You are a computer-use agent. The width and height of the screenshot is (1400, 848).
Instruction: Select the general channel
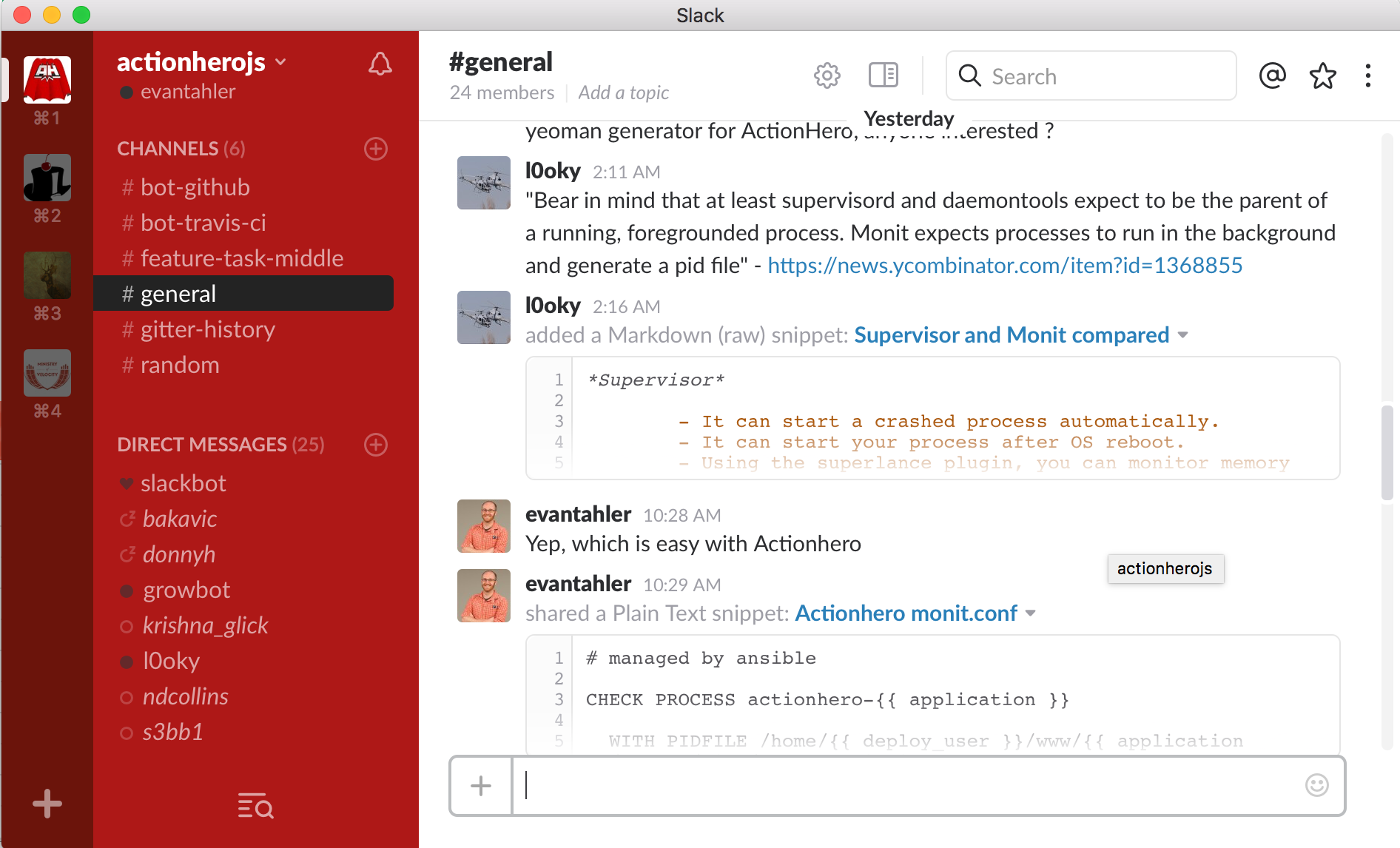pyautogui.click(x=243, y=294)
